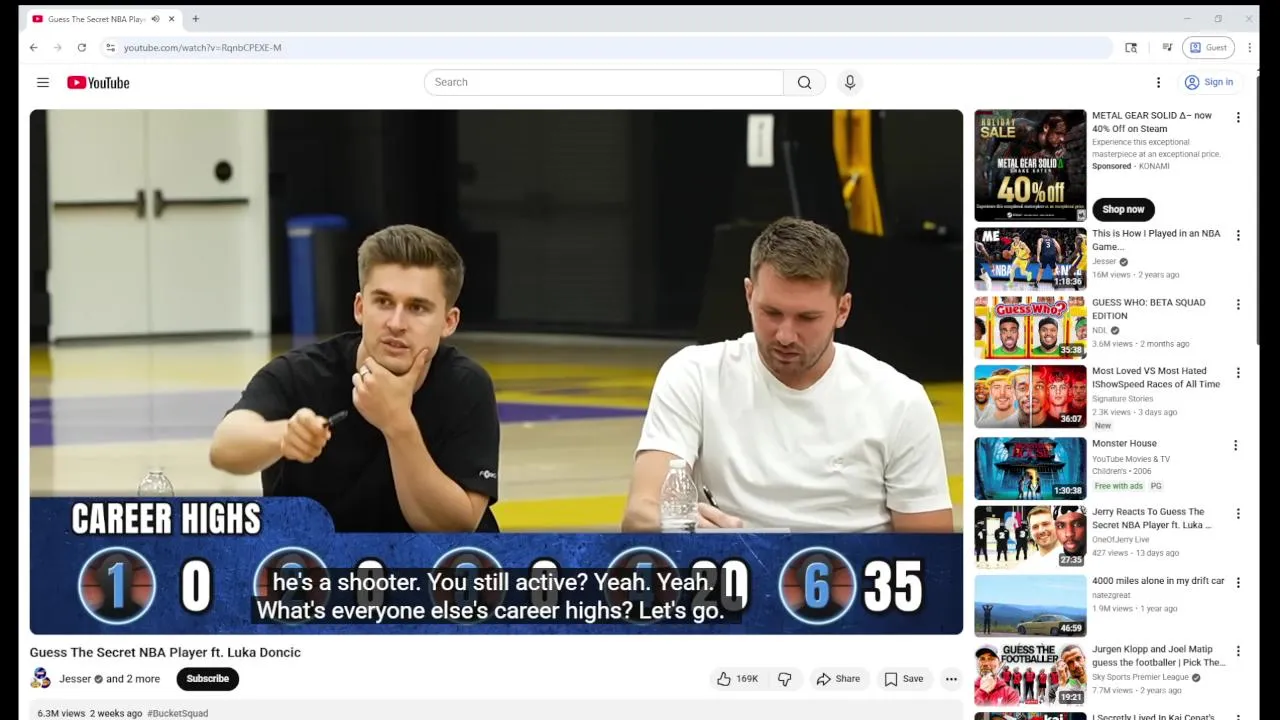Open Jesser's channel avatar
1280x720 pixels.
coord(41,679)
